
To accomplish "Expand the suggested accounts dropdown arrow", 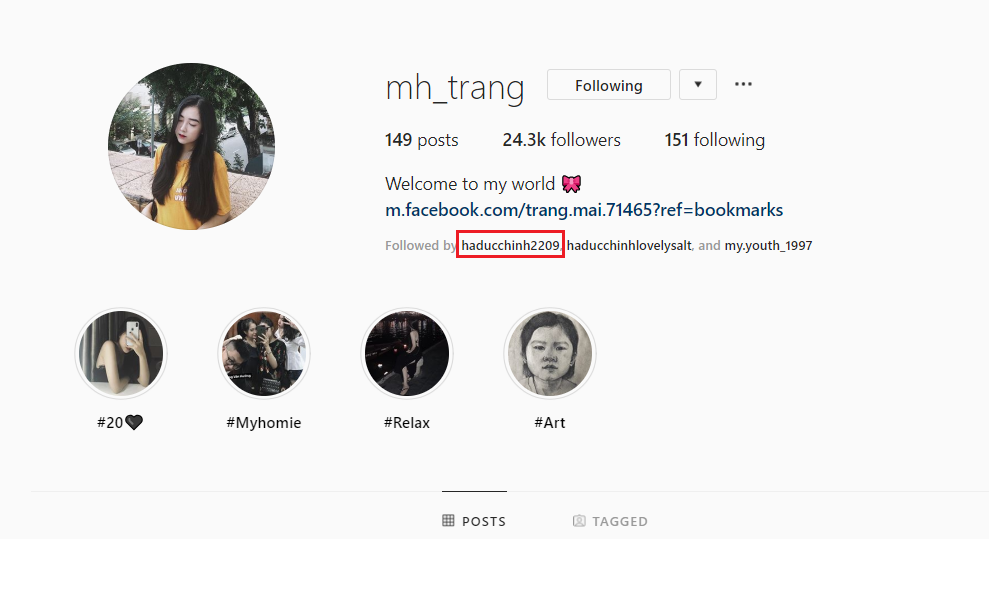I will pos(698,85).
